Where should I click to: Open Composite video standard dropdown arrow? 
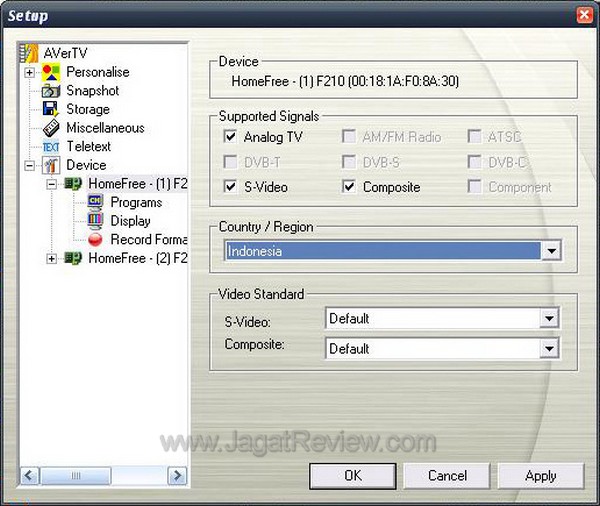[x=549, y=348]
